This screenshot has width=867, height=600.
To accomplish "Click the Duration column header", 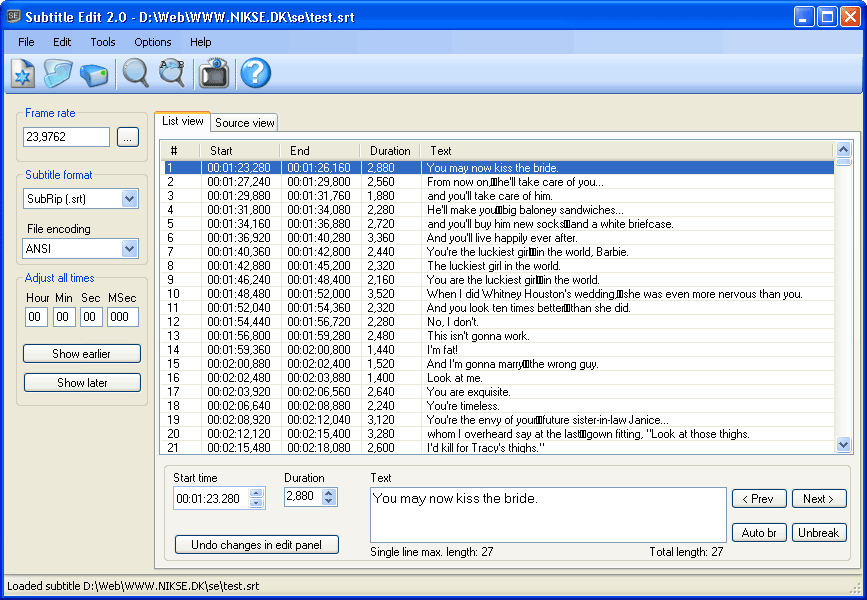I will point(390,151).
